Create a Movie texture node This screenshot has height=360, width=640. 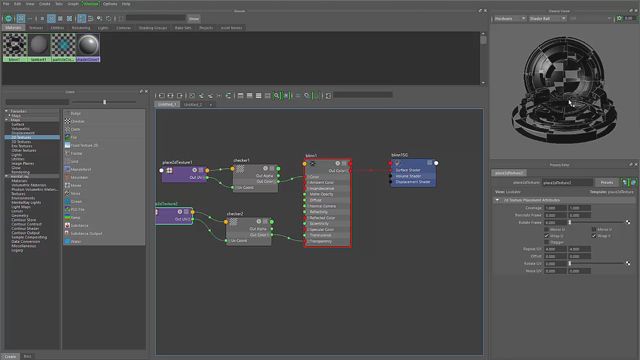(73, 185)
